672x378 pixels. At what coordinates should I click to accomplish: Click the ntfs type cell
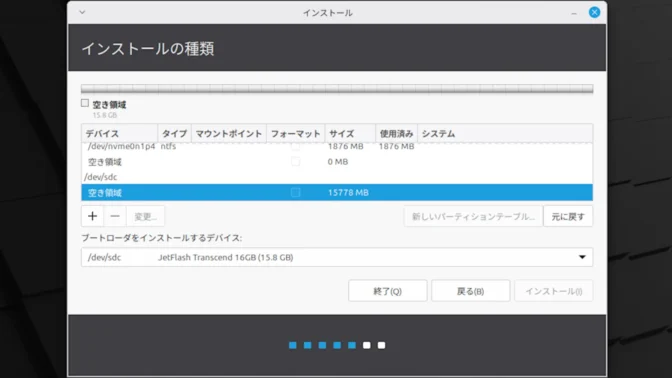pyautogui.click(x=168, y=147)
